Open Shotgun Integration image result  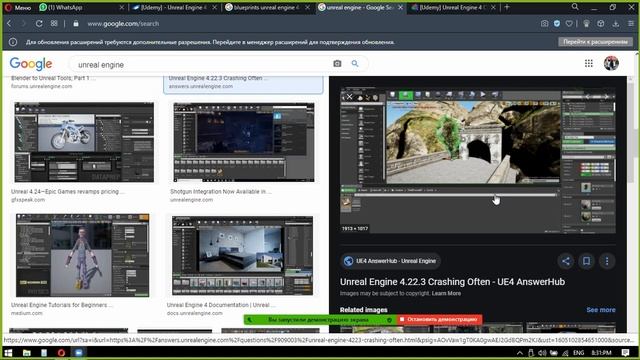coord(244,142)
